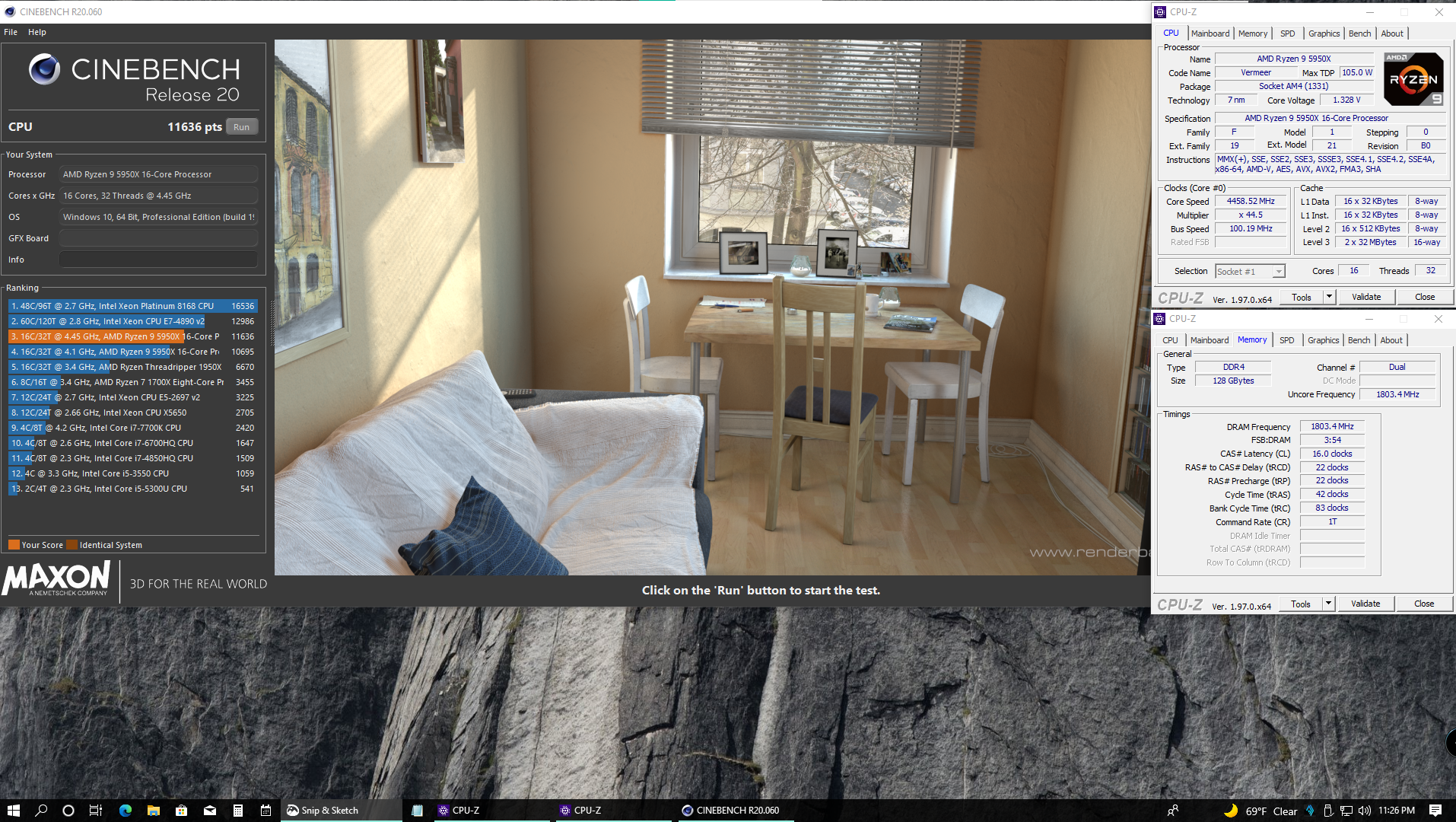
Task: Open Cinebench Help menu
Action: [37, 32]
